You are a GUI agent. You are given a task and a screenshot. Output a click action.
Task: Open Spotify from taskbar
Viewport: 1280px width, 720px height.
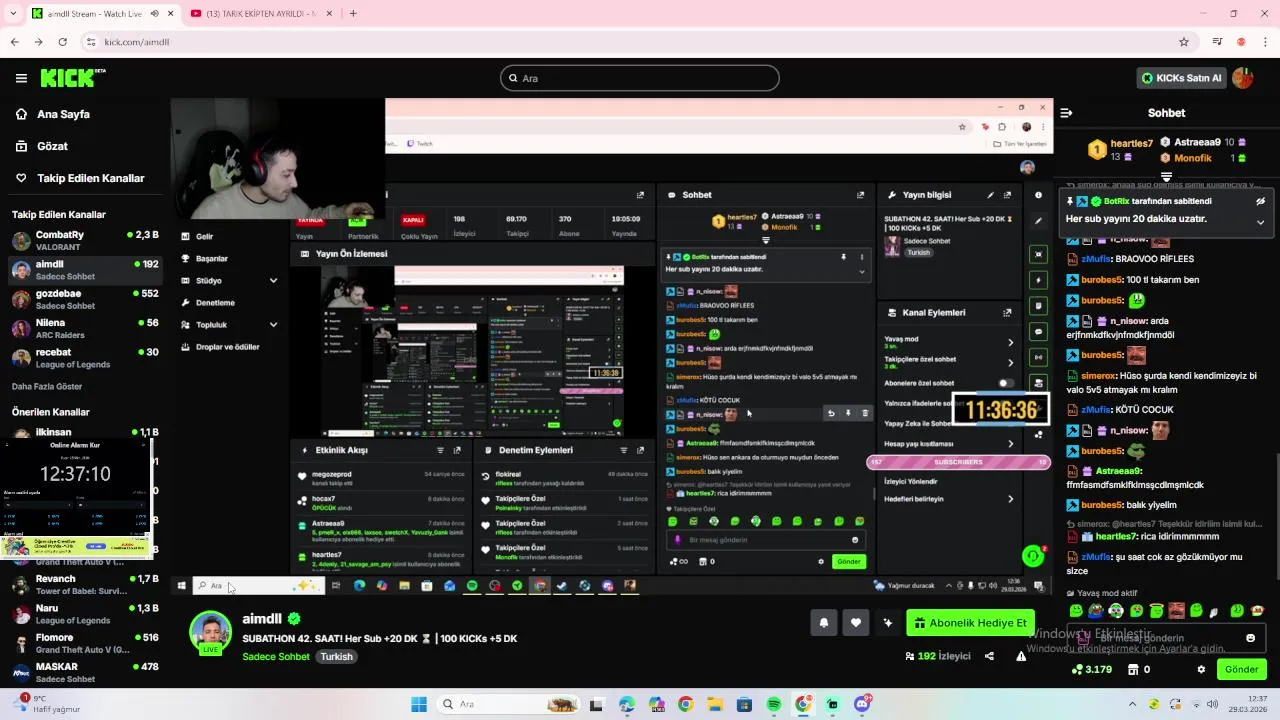coord(774,704)
